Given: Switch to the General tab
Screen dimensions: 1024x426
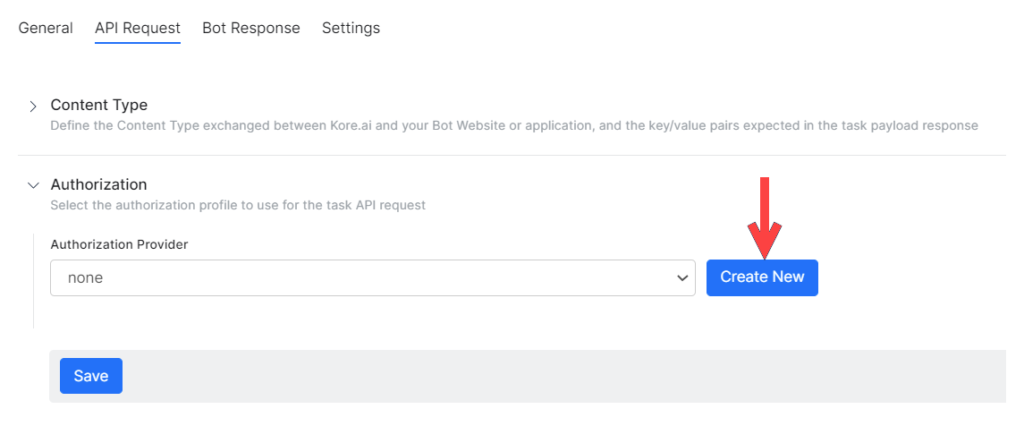Looking at the screenshot, I should click(45, 28).
